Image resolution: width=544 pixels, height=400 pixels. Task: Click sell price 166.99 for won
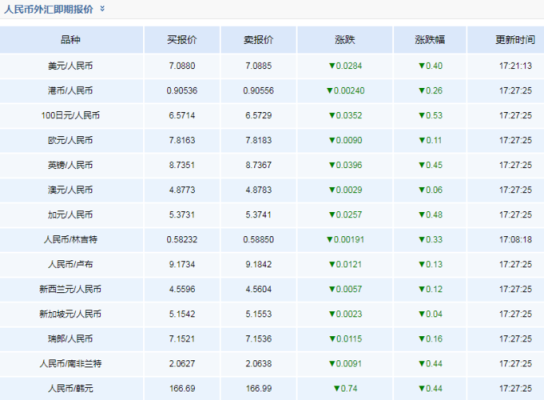tap(258, 388)
